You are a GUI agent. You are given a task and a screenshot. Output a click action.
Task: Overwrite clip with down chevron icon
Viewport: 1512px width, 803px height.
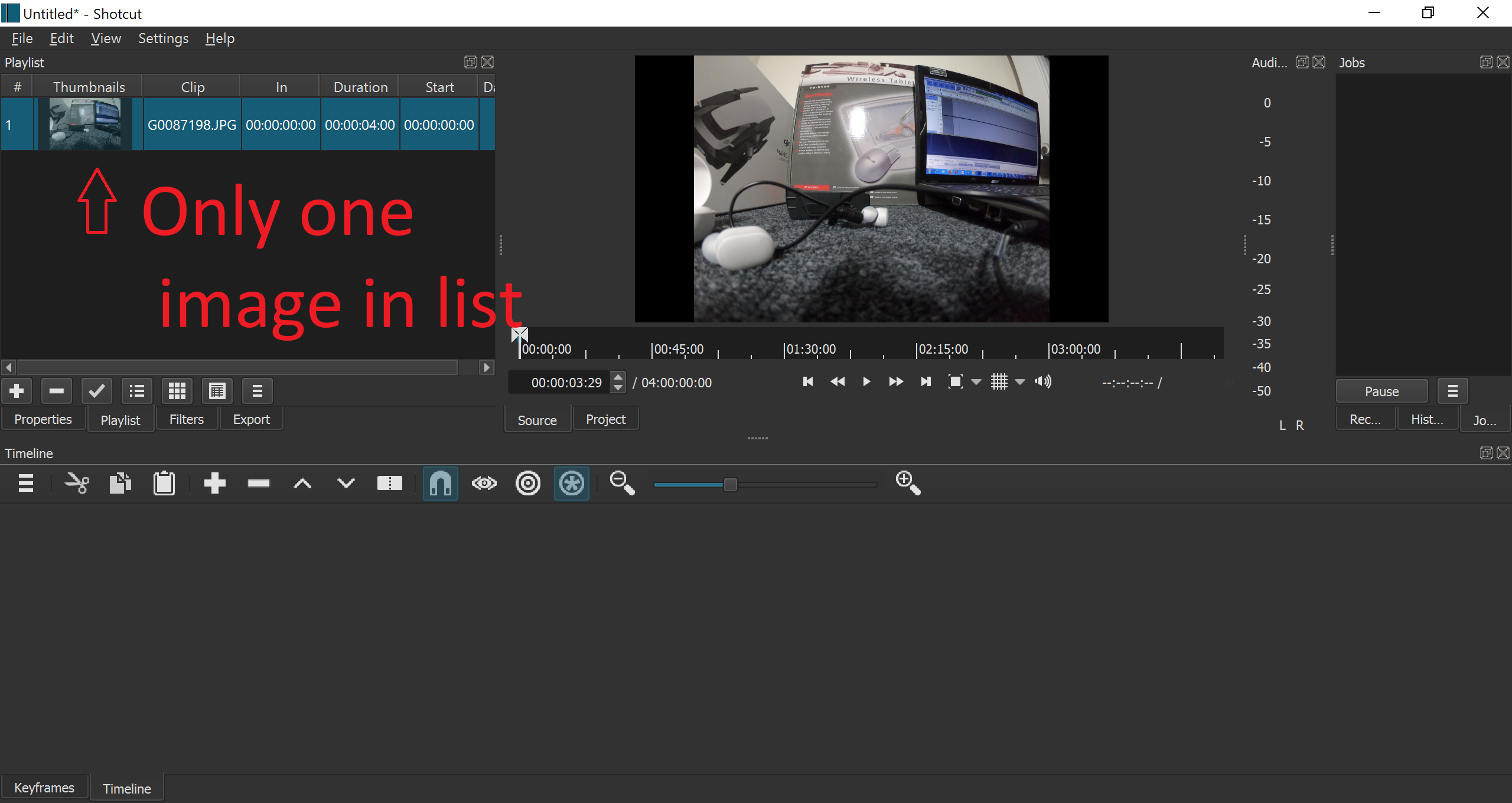tap(346, 484)
